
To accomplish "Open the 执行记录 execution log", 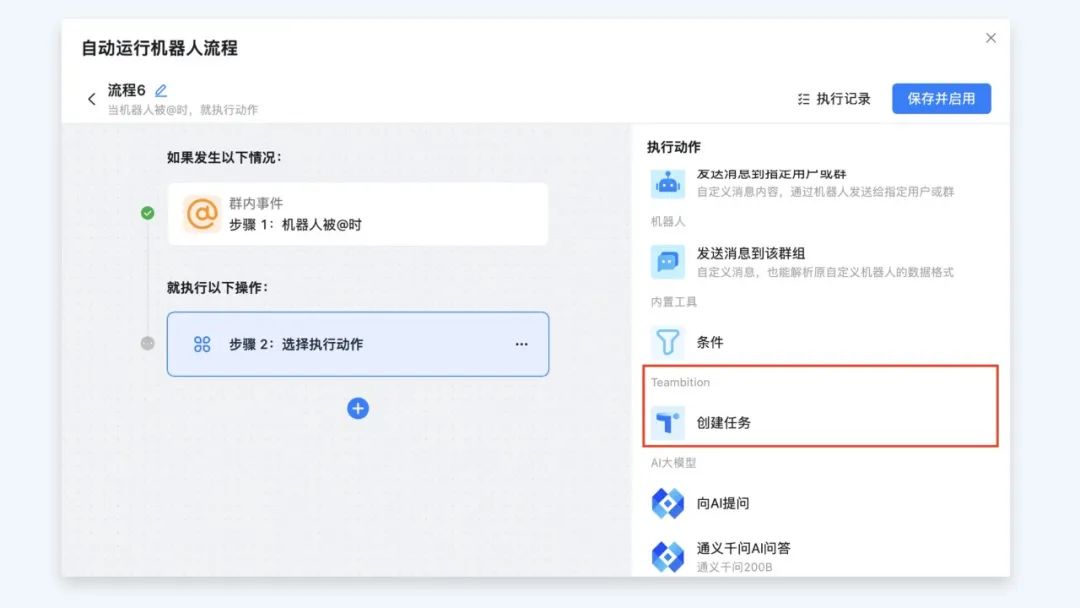I will (x=834, y=99).
